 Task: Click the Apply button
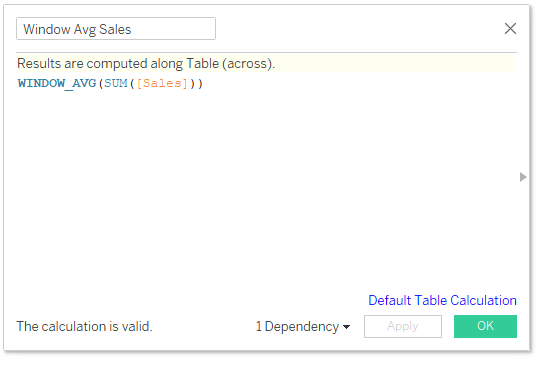403,326
